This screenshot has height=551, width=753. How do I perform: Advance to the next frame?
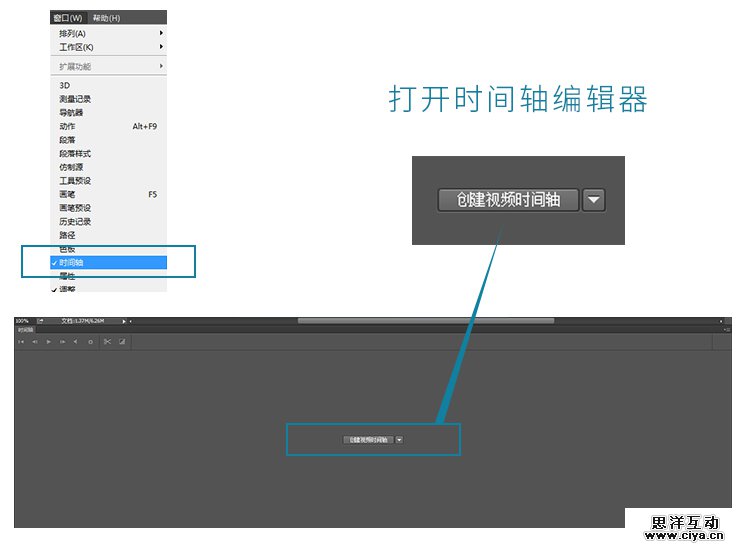point(62,342)
